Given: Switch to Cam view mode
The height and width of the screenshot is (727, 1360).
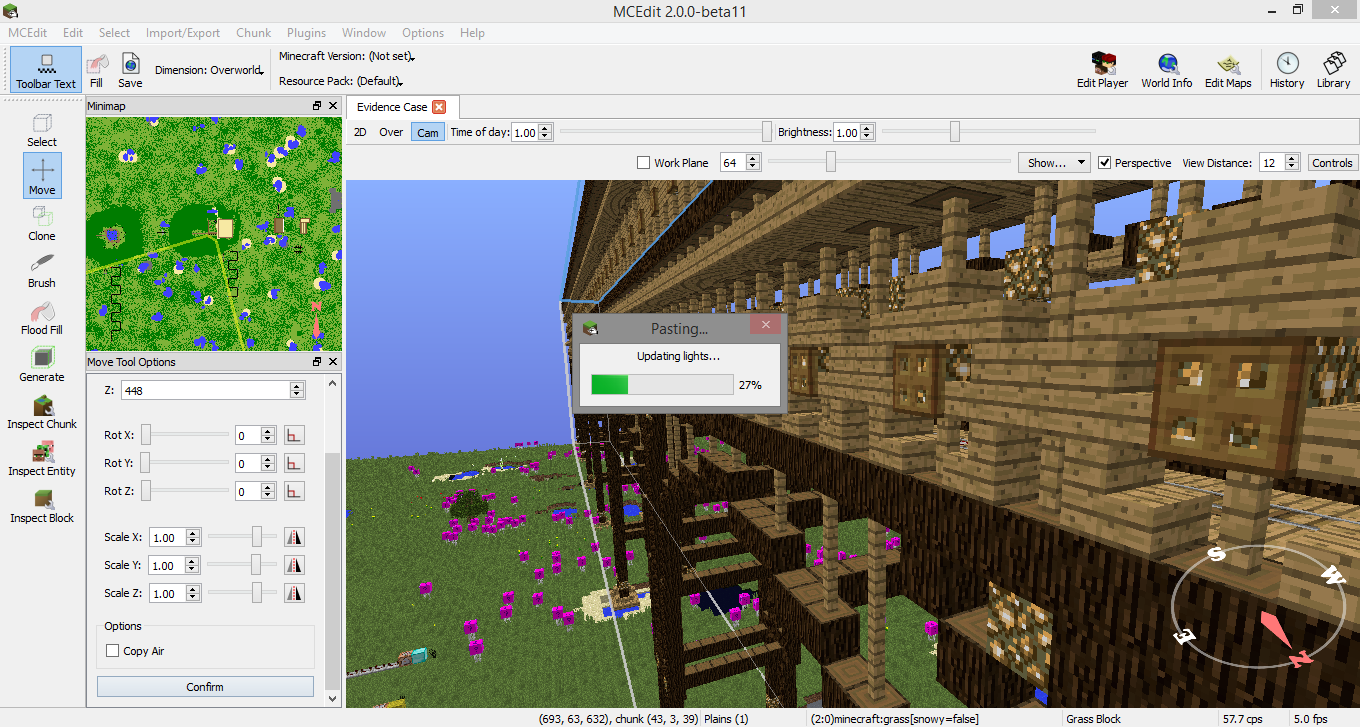Looking at the screenshot, I should click(x=427, y=132).
